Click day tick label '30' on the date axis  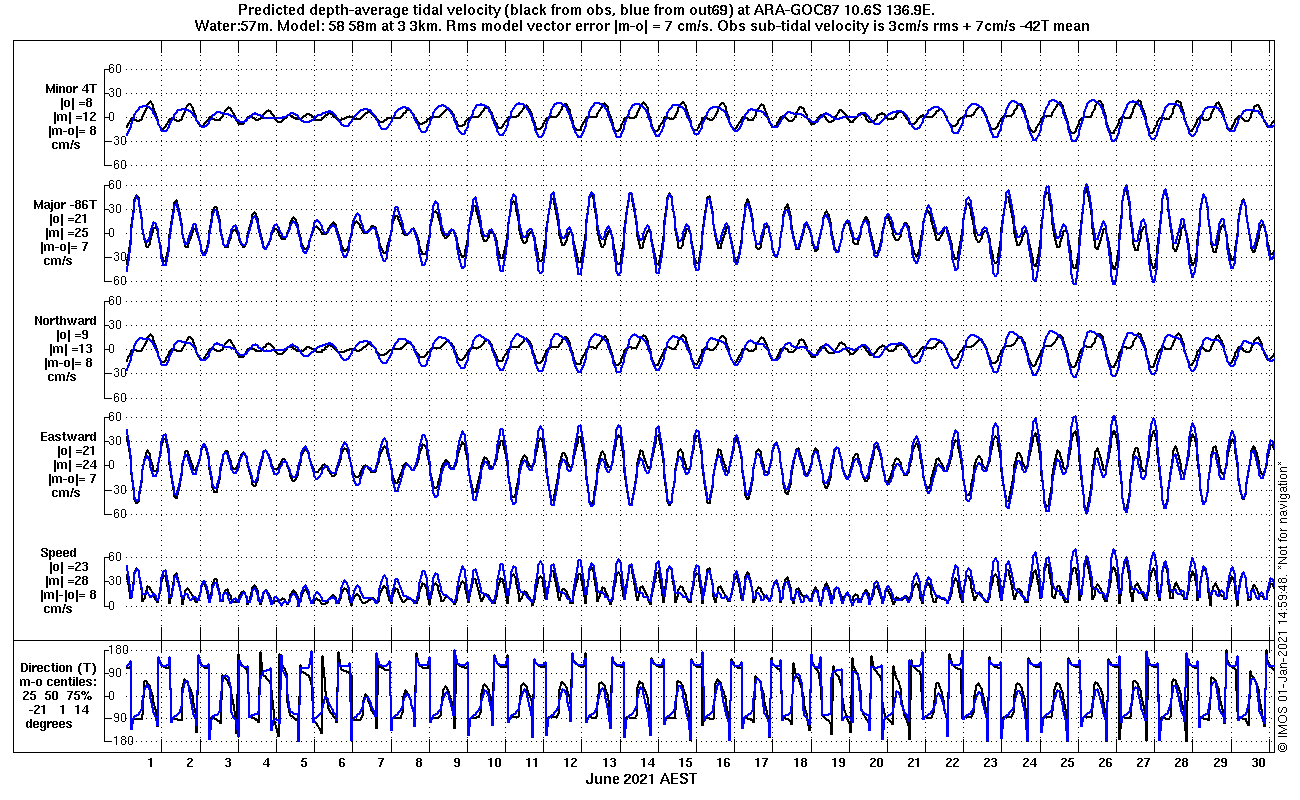(1259, 762)
